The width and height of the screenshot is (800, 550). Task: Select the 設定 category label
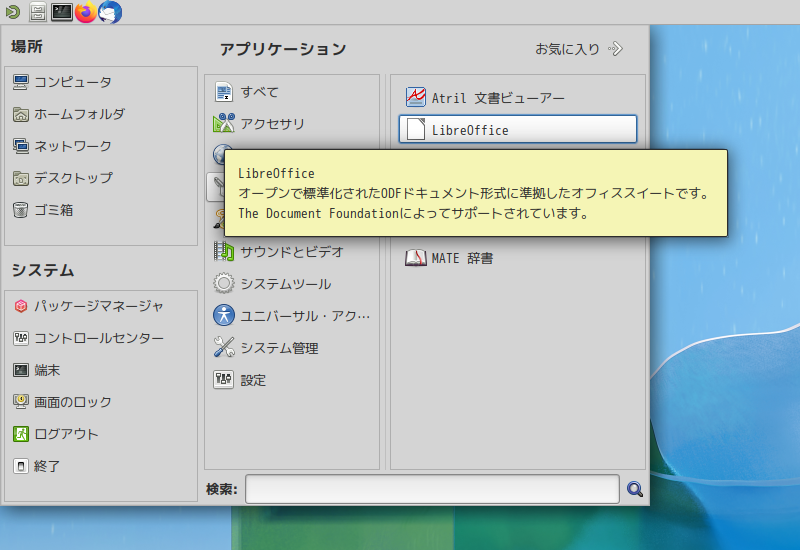(253, 380)
